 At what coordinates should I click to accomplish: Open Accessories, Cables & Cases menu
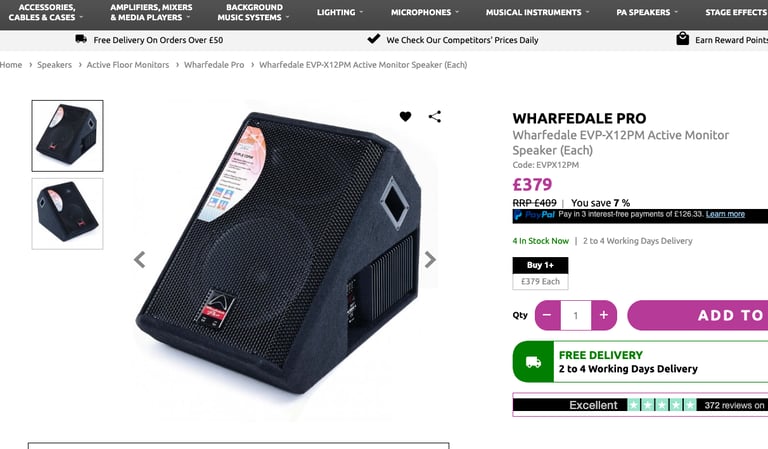(x=46, y=13)
